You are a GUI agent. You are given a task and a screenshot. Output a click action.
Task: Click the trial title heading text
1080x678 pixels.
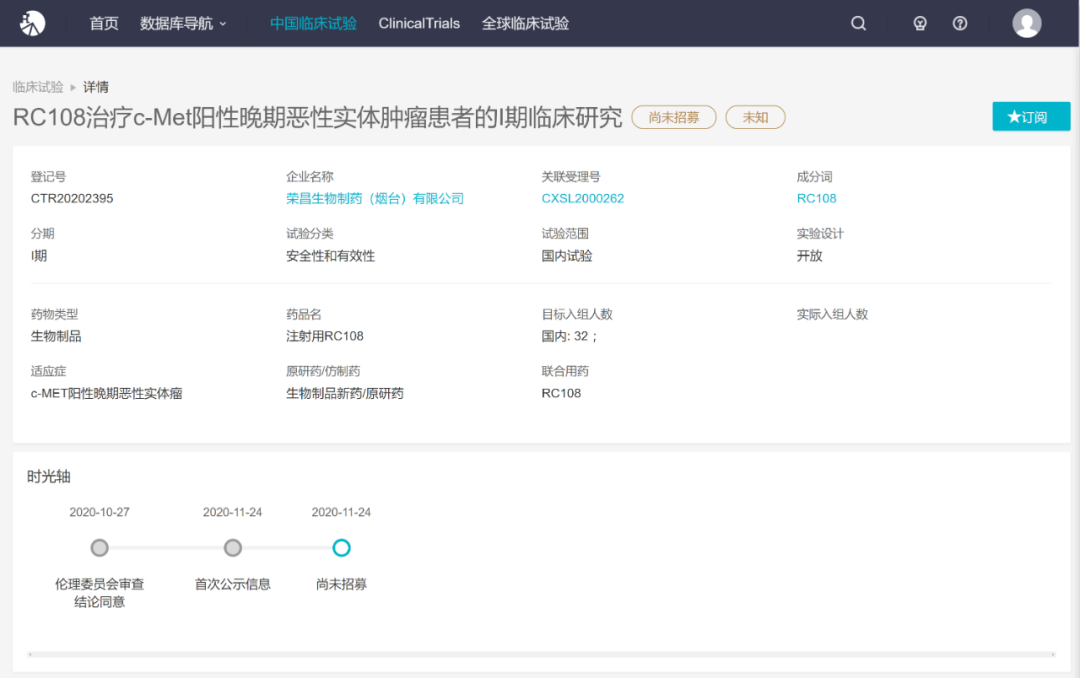pos(318,117)
